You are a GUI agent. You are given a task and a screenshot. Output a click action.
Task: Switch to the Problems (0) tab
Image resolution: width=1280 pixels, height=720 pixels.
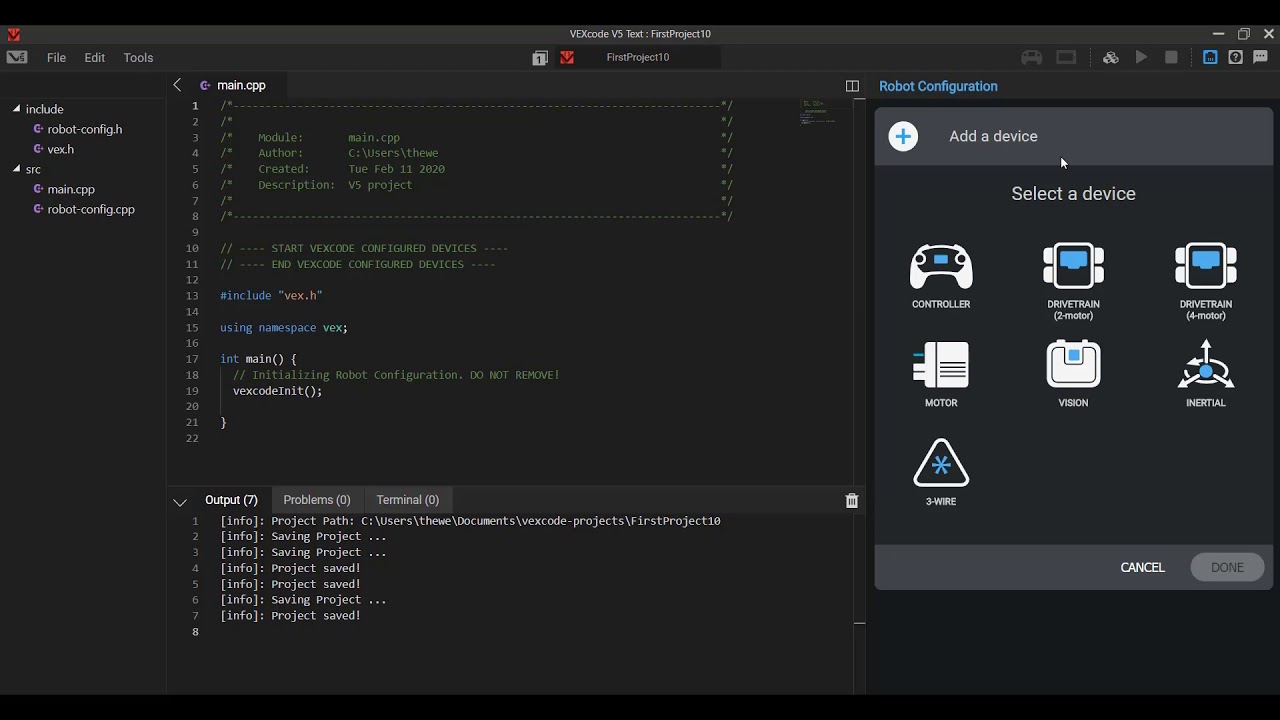317,500
